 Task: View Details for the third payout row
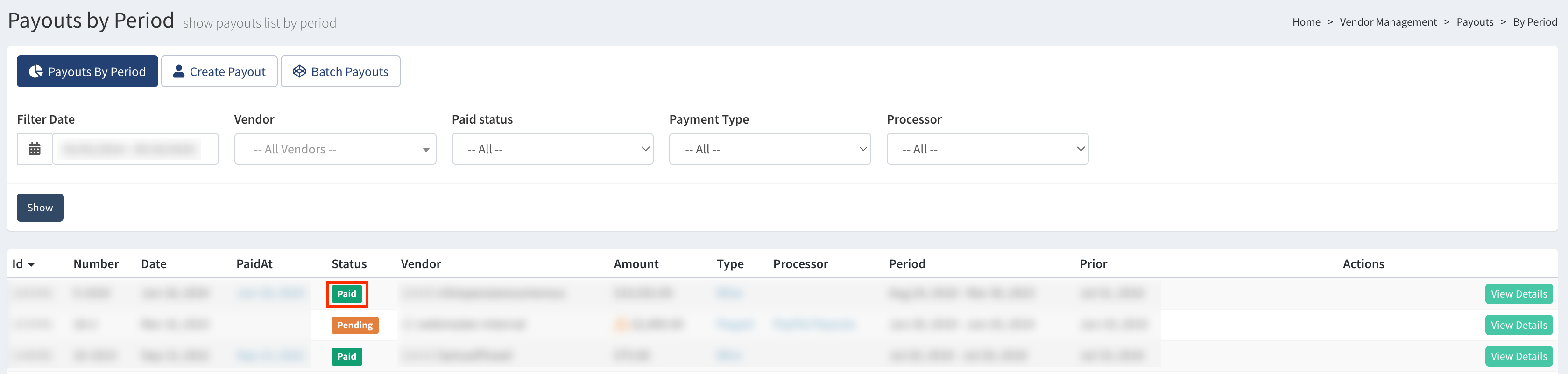[x=1518, y=356]
